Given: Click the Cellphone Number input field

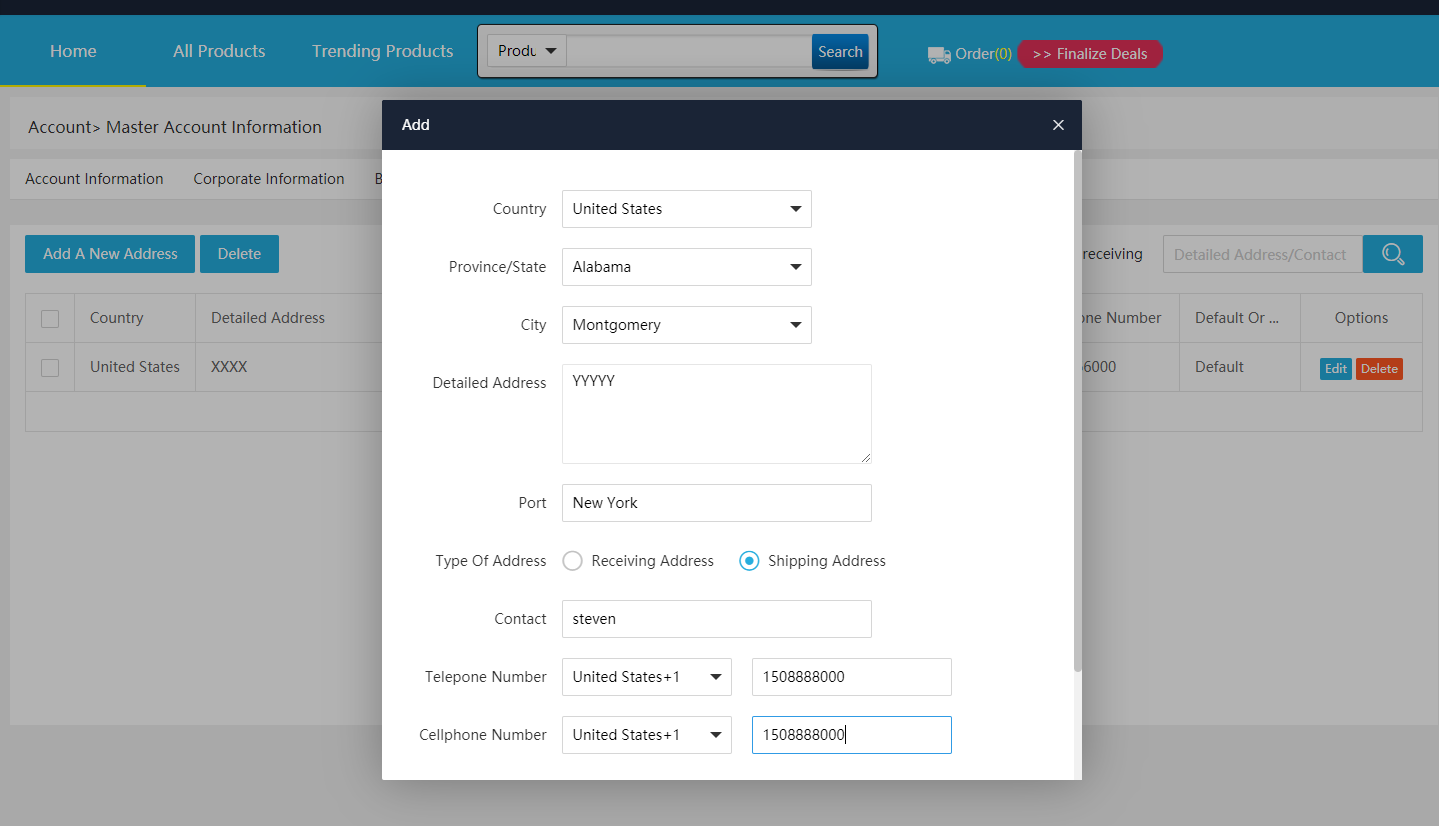Looking at the screenshot, I should point(852,735).
